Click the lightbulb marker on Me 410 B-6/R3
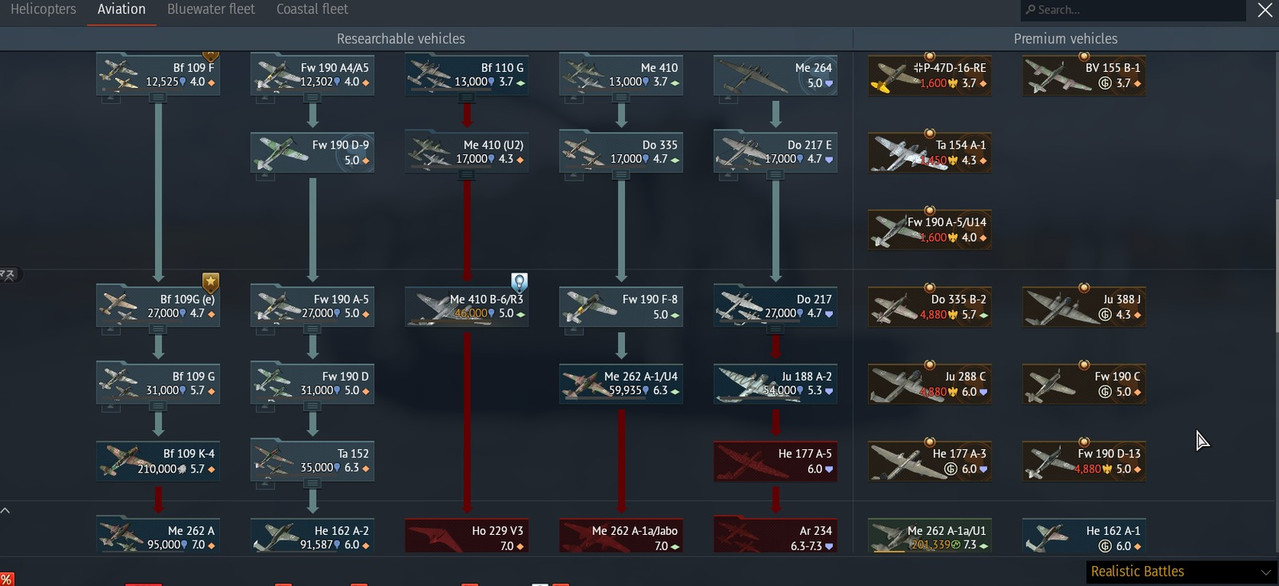Viewport: 1279px width, 586px height. click(x=519, y=282)
